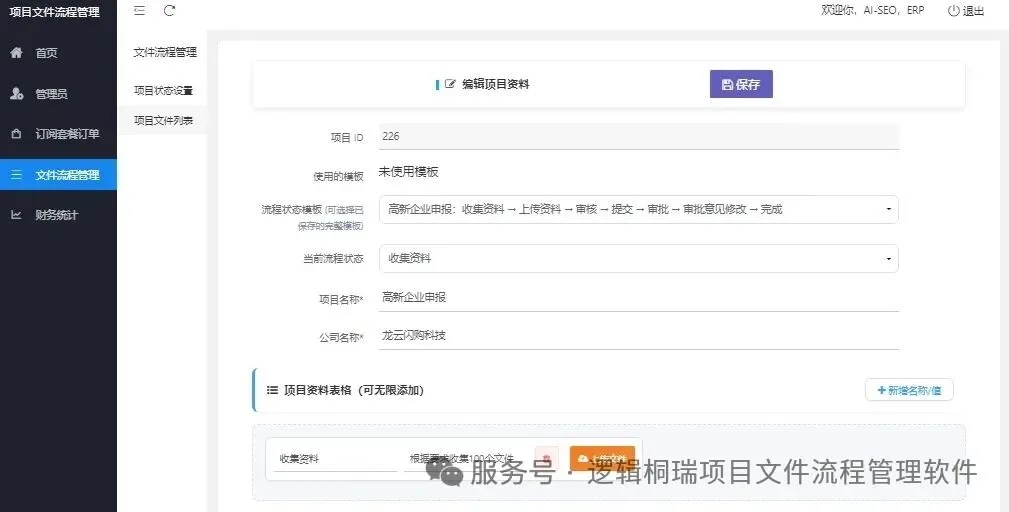Viewport: 1009px width, 512px height.
Task: Open 项目状态设置 submenu item
Action: (x=163, y=91)
